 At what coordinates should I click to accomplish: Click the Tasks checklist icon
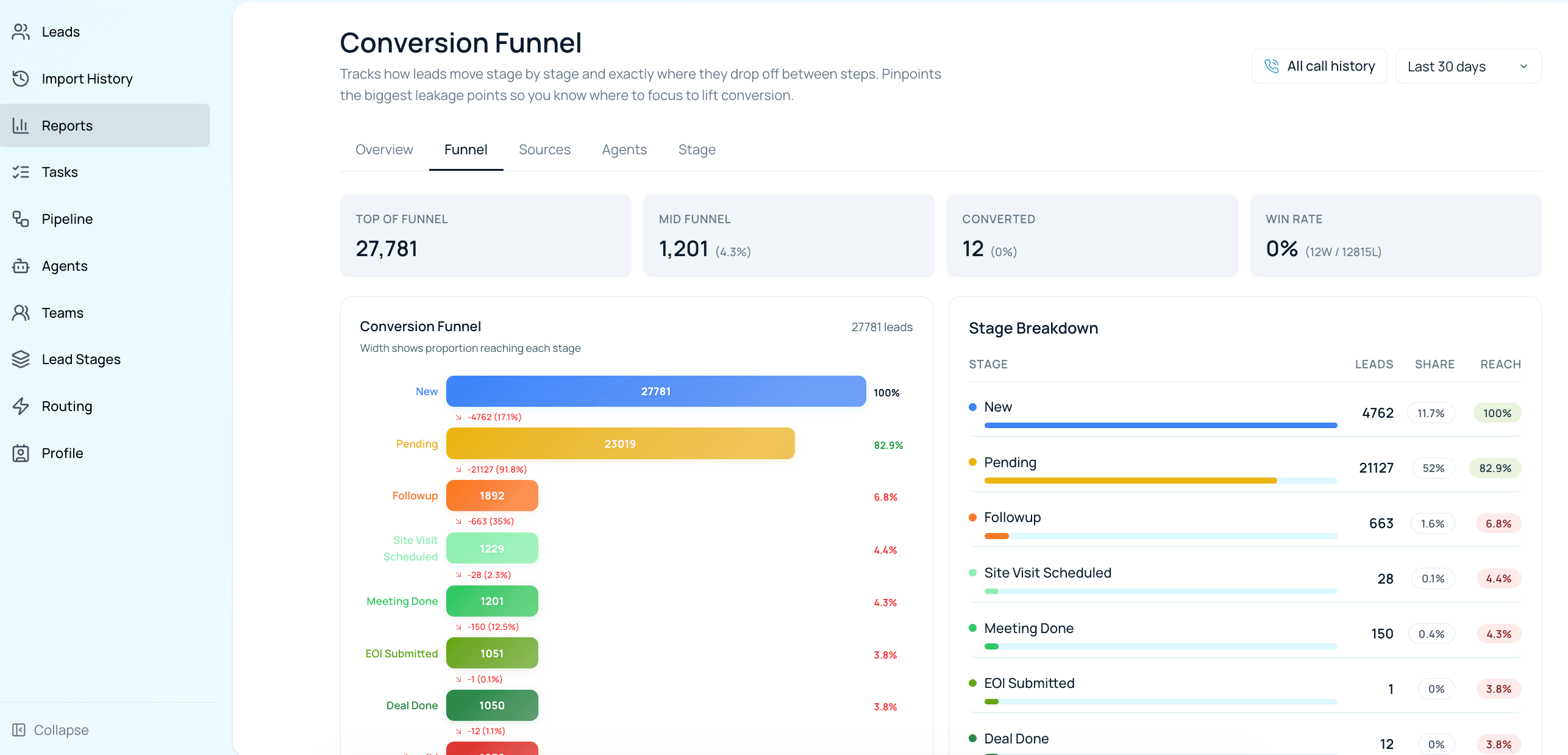point(21,172)
